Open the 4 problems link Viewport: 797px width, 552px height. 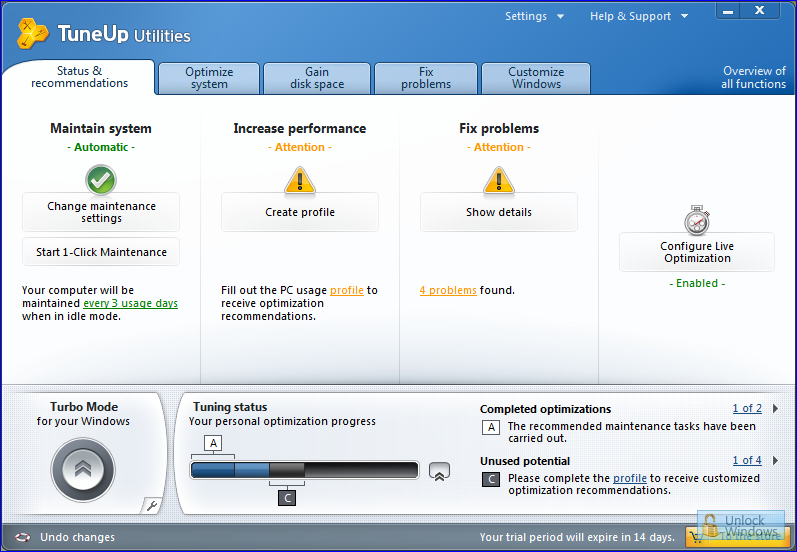coord(448,290)
